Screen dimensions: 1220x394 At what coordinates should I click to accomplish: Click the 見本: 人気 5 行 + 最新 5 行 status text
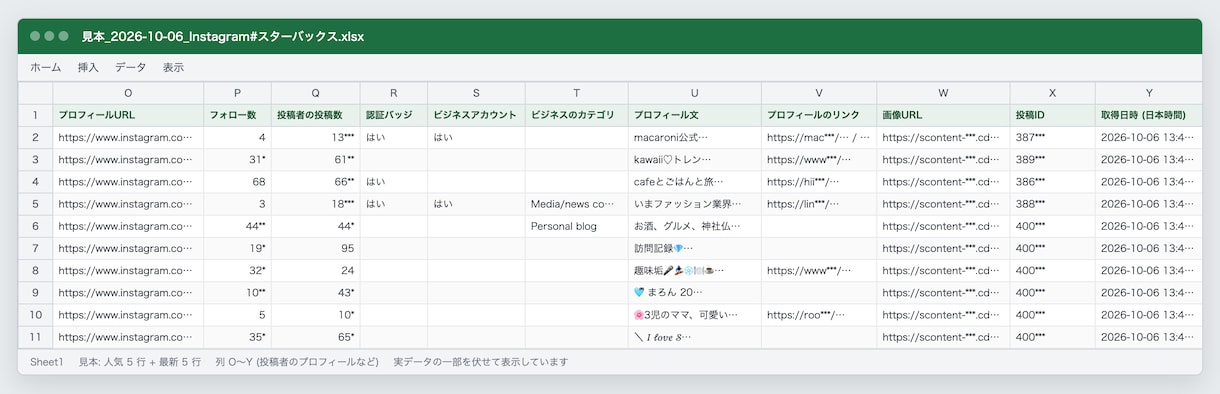point(139,361)
